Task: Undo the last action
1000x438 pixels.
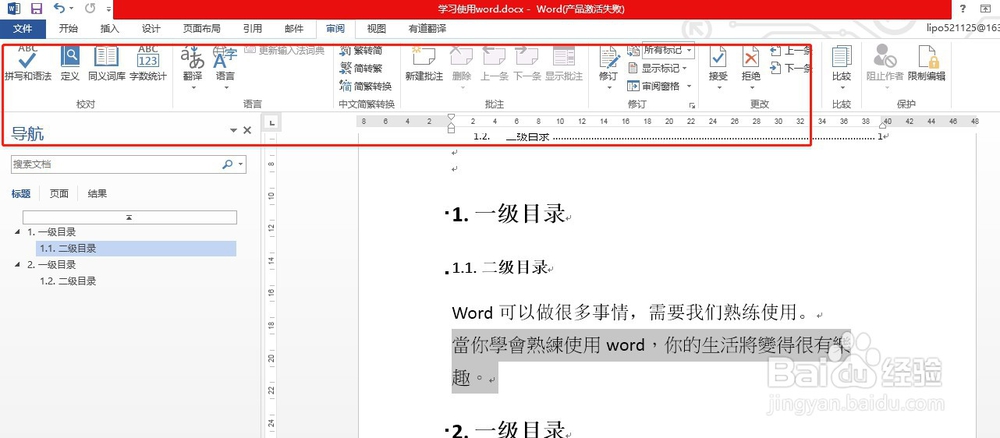Action: (59, 9)
